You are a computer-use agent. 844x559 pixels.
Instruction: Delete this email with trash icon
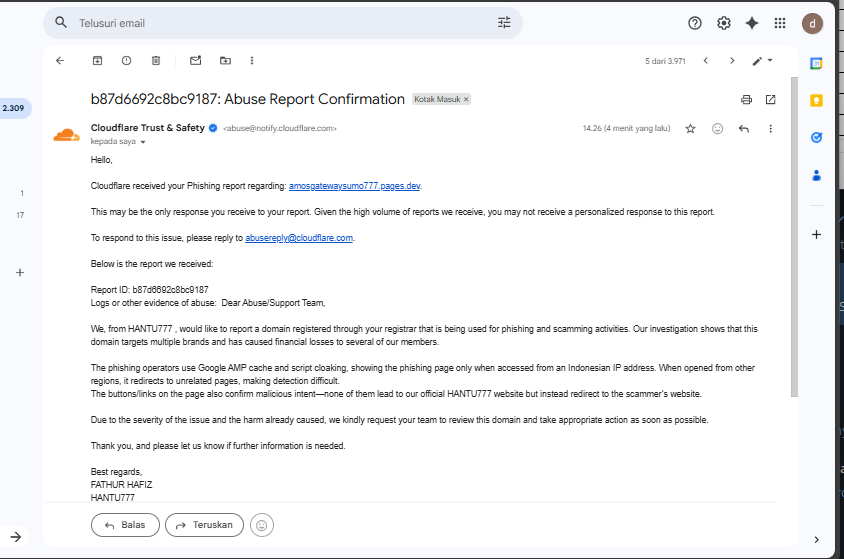[x=156, y=61]
